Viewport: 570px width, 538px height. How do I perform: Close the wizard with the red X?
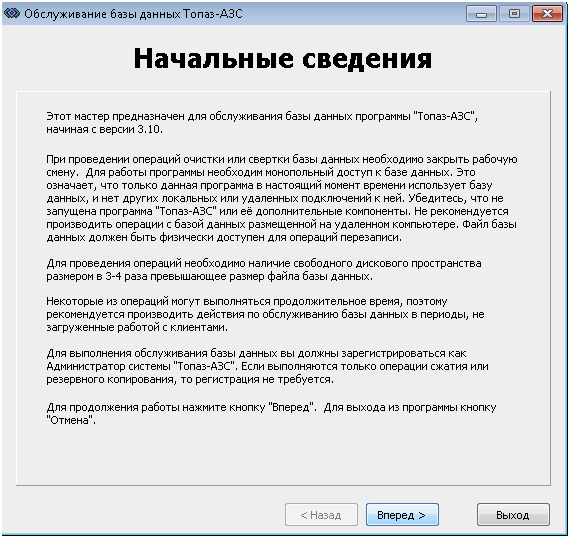(547, 14)
